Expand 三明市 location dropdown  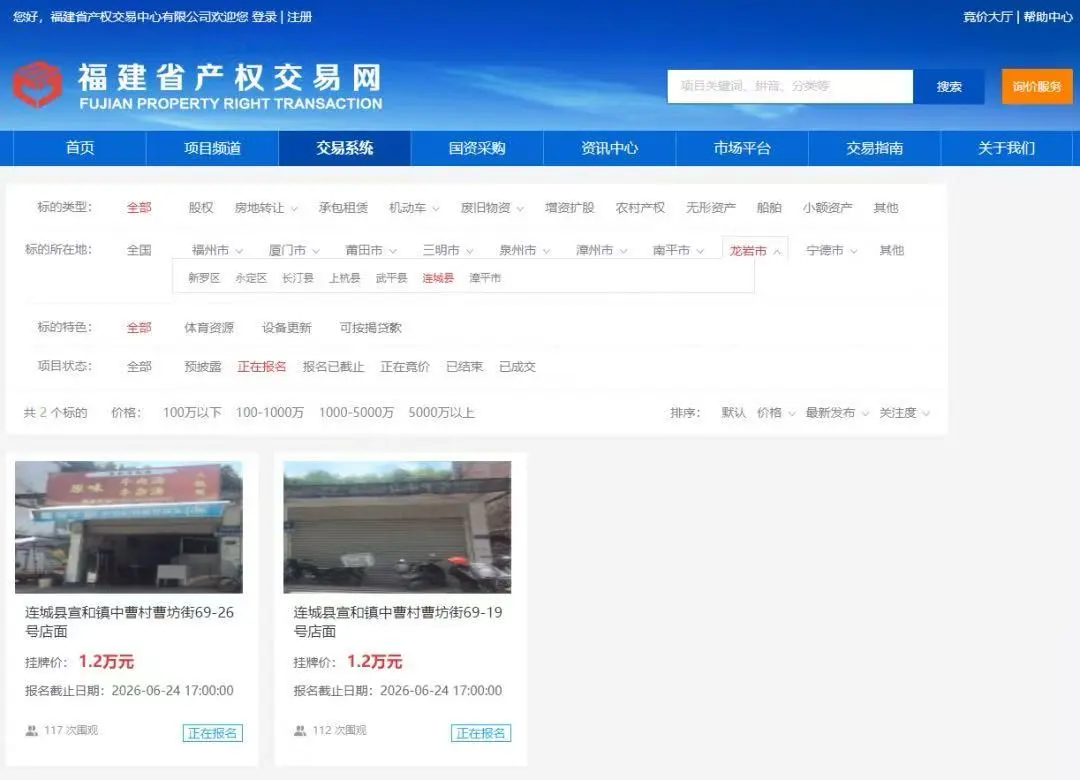tap(448, 250)
